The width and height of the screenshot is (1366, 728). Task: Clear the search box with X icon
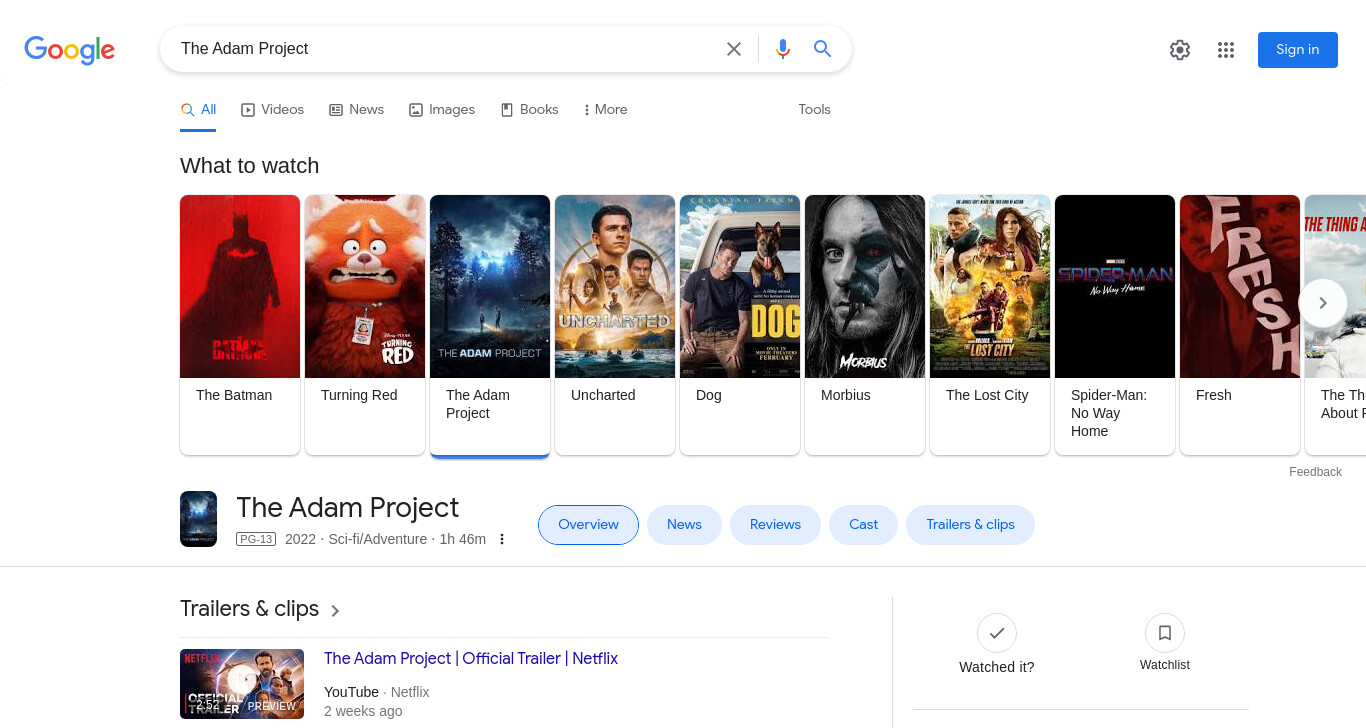click(x=734, y=49)
